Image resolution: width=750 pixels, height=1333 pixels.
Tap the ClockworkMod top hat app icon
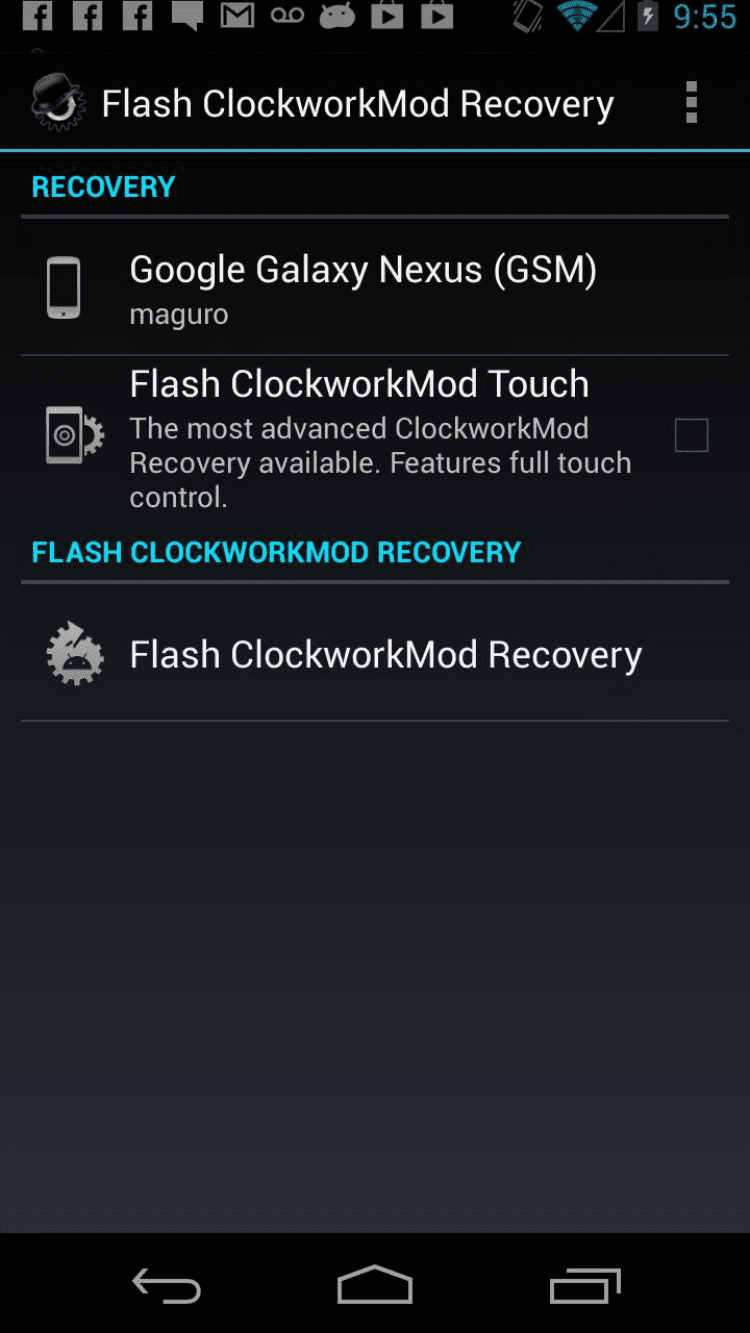[57, 102]
